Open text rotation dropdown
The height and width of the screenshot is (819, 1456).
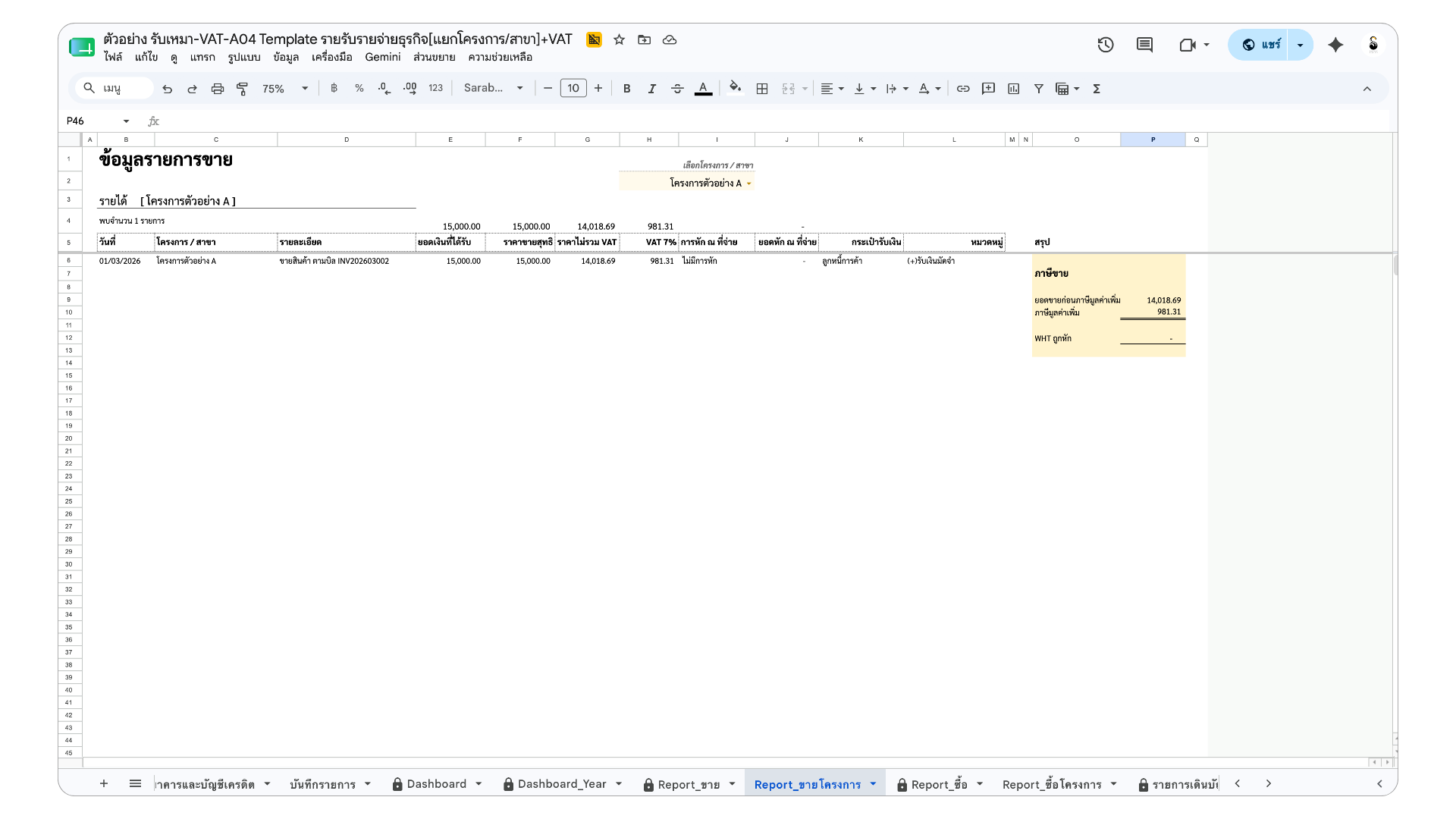coord(929,89)
